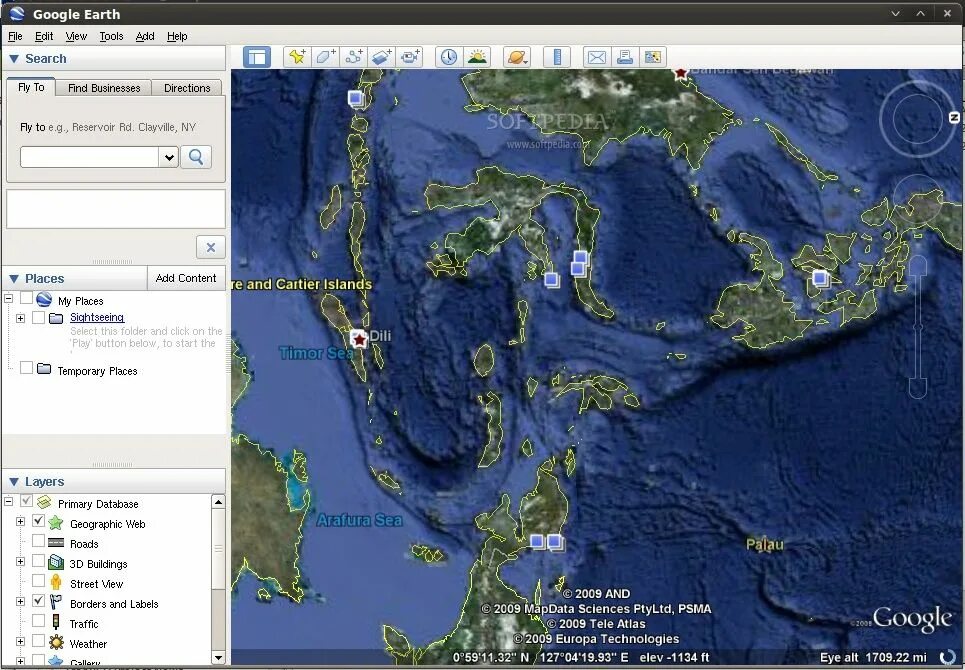
Task: Clear search results with X button
Action: [x=210, y=247]
